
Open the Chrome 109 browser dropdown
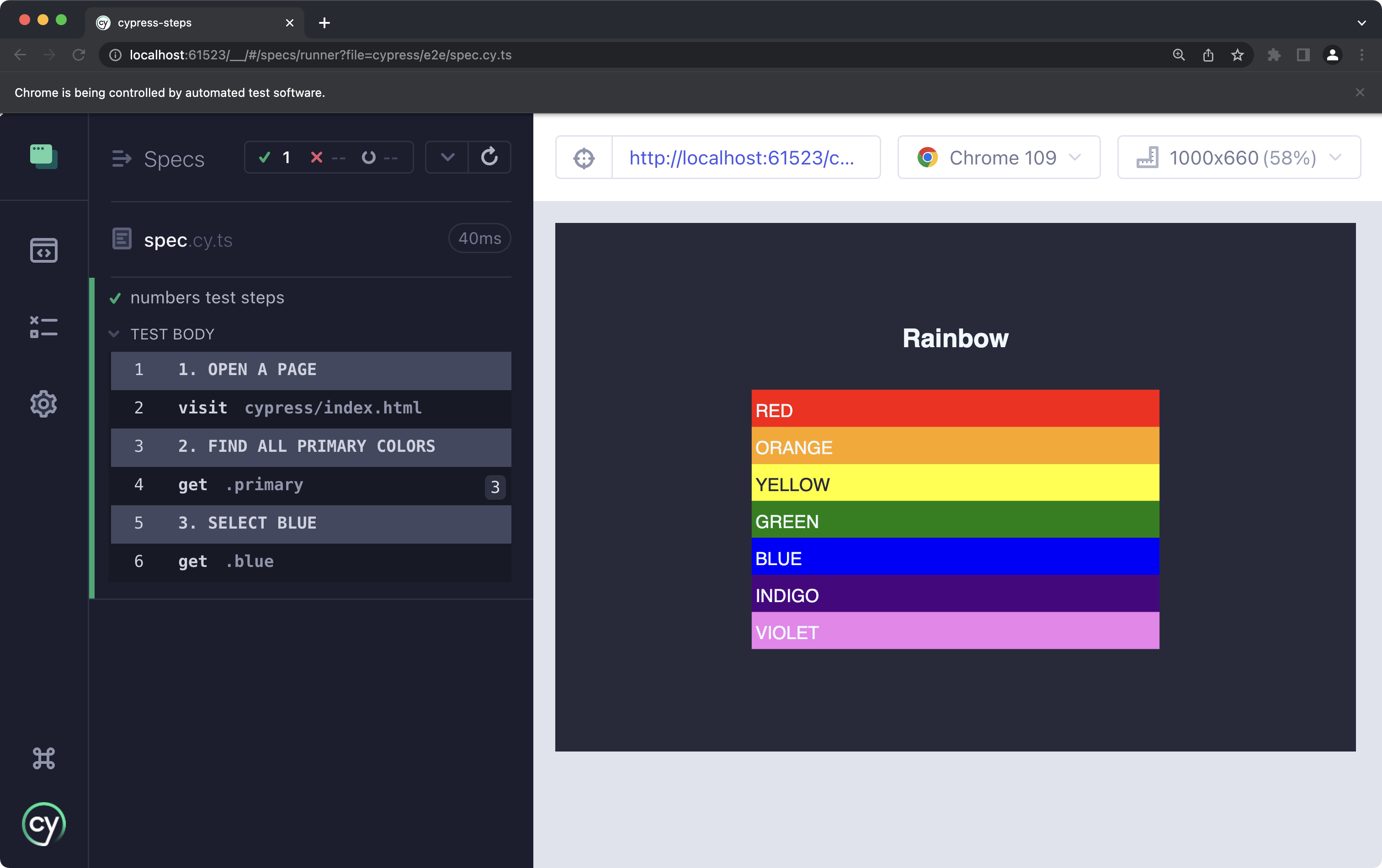click(x=999, y=158)
